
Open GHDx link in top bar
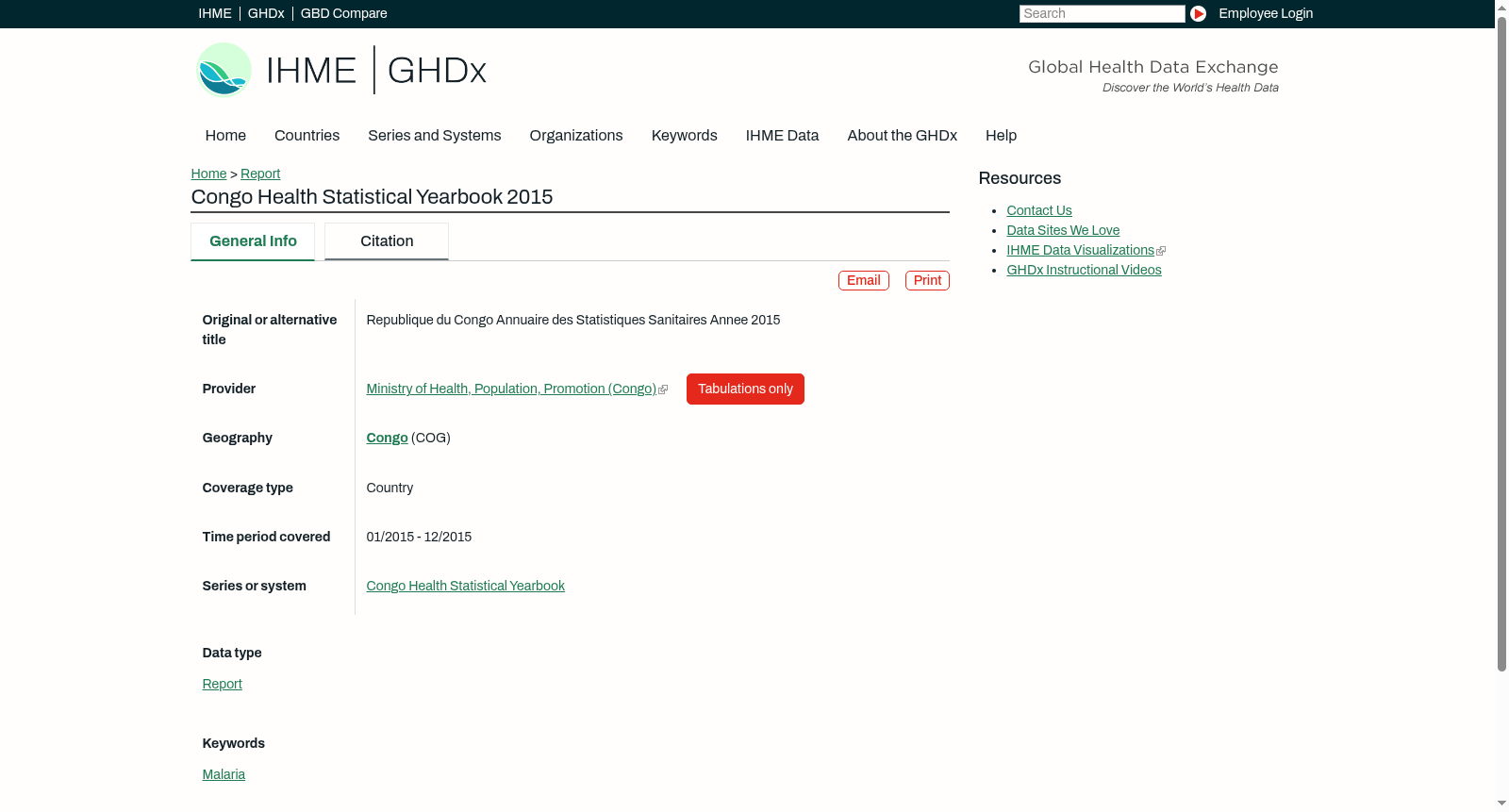pyautogui.click(x=266, y=13)
